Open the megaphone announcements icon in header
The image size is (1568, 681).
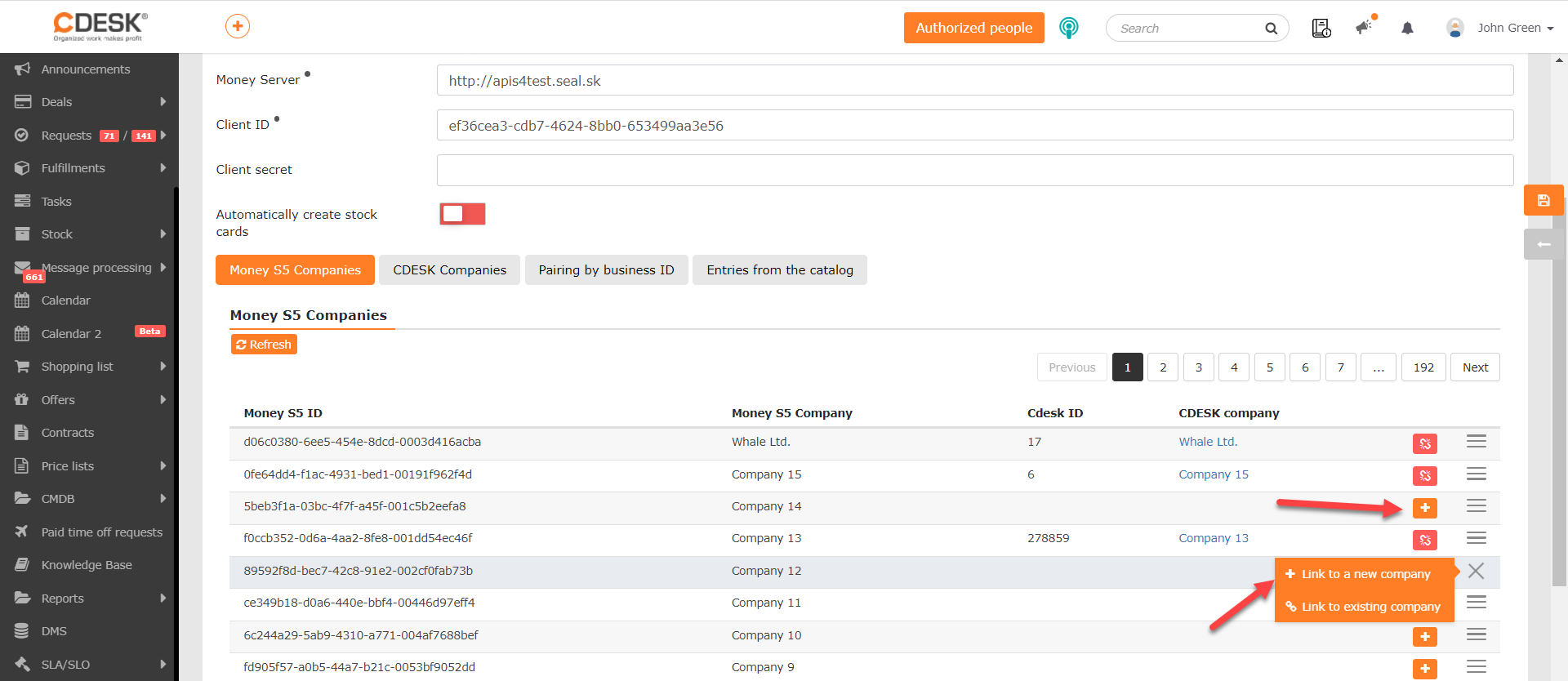pos(1365,27)
